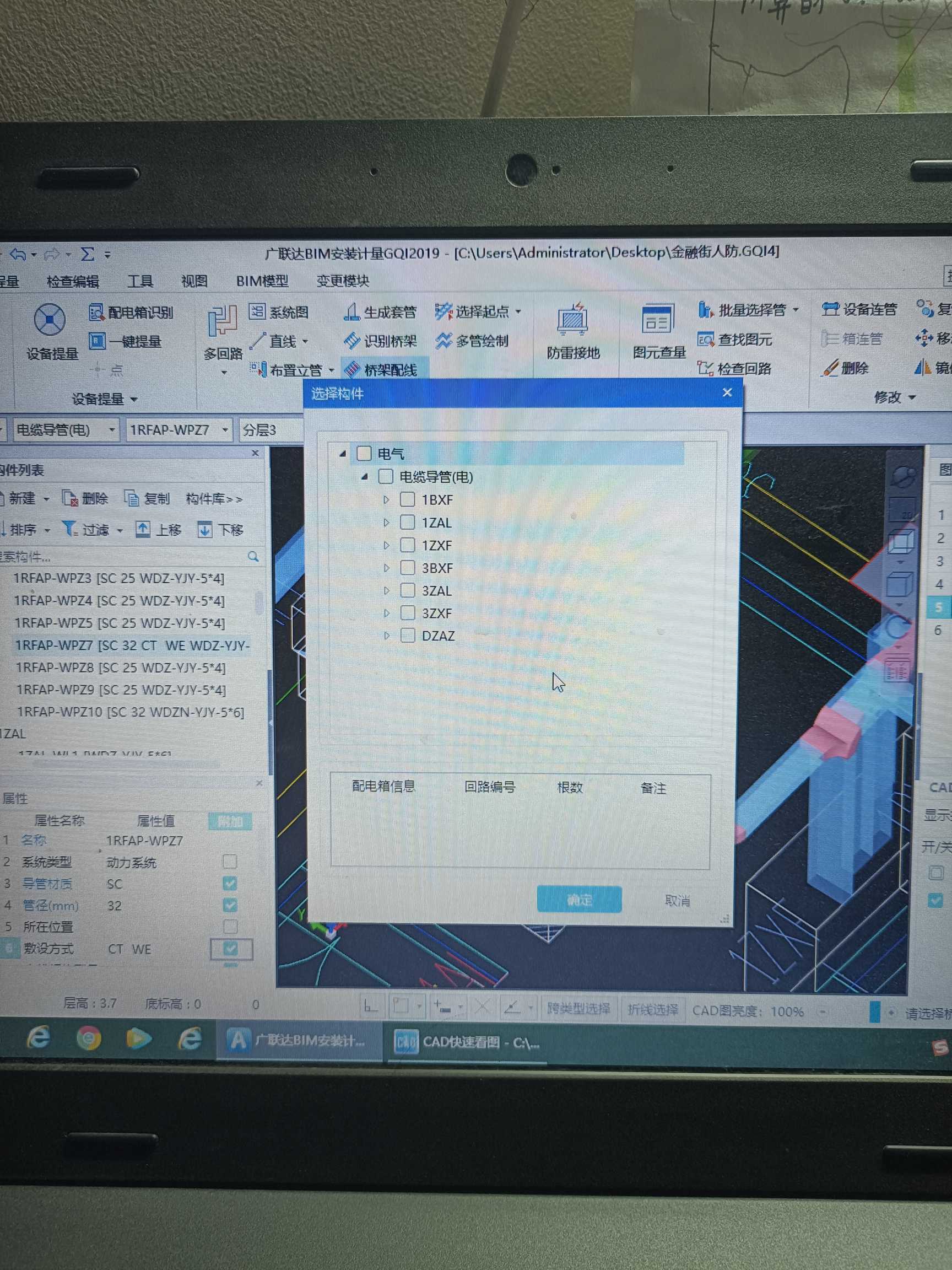Open the 1RFAP-WPZ7 component dropdown

tap(225, 429)
